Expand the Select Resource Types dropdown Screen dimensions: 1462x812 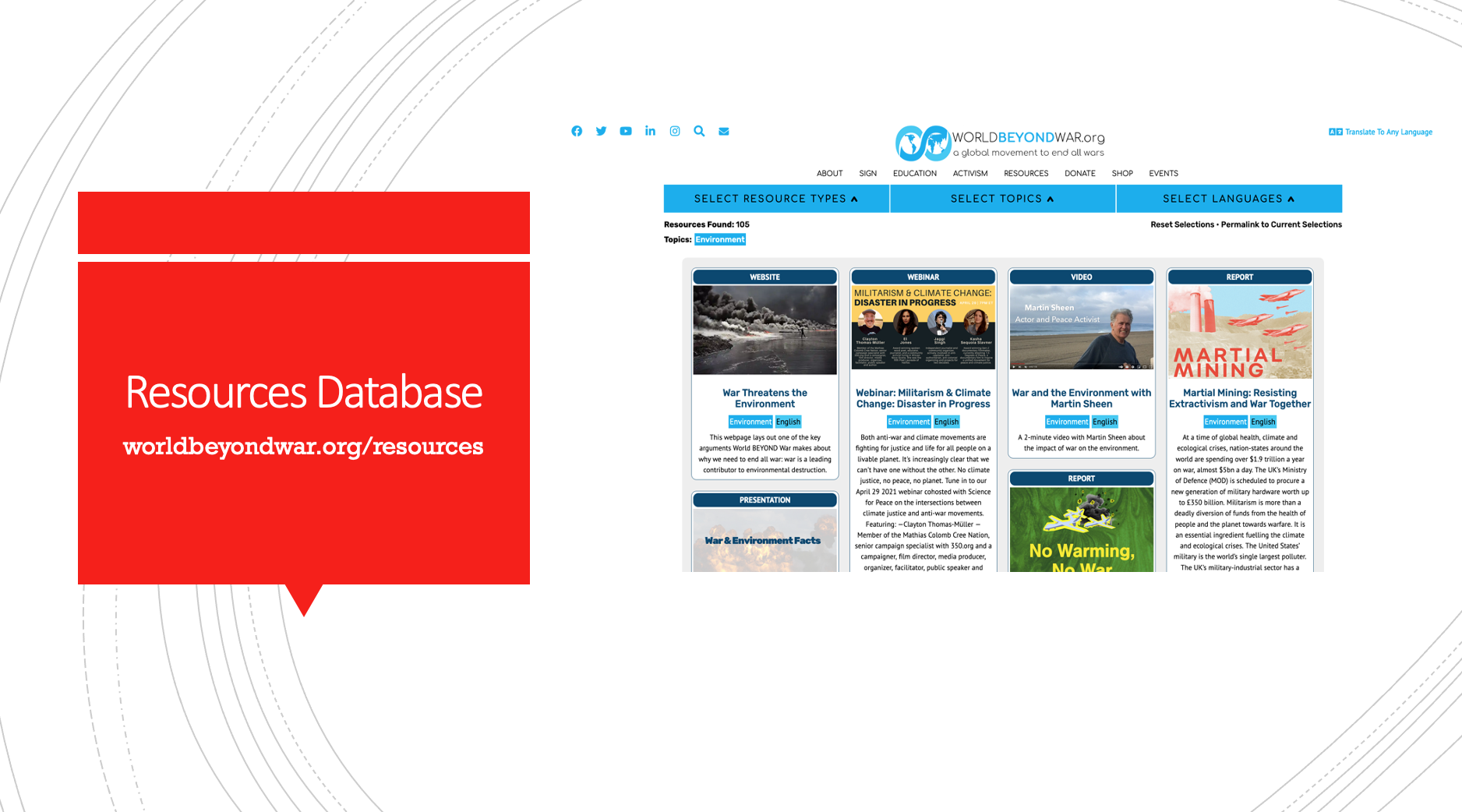pyautogui.click(x=776, y=199)
